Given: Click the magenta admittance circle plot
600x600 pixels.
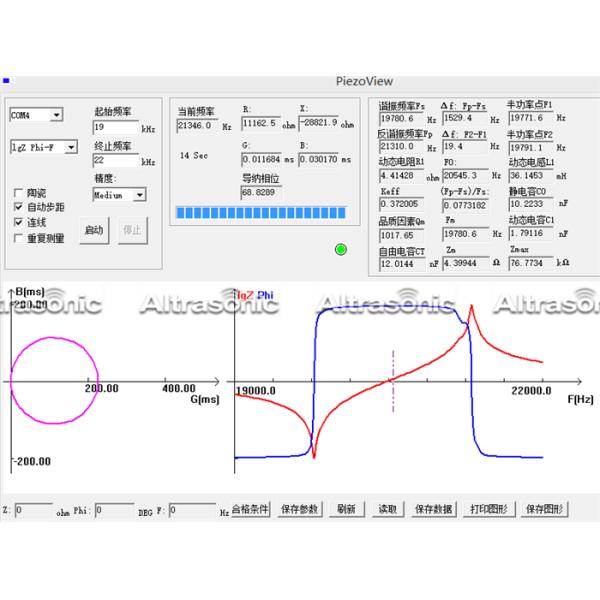Looking at the screenshot, I should pyautogui.click(x=54, y=380).
